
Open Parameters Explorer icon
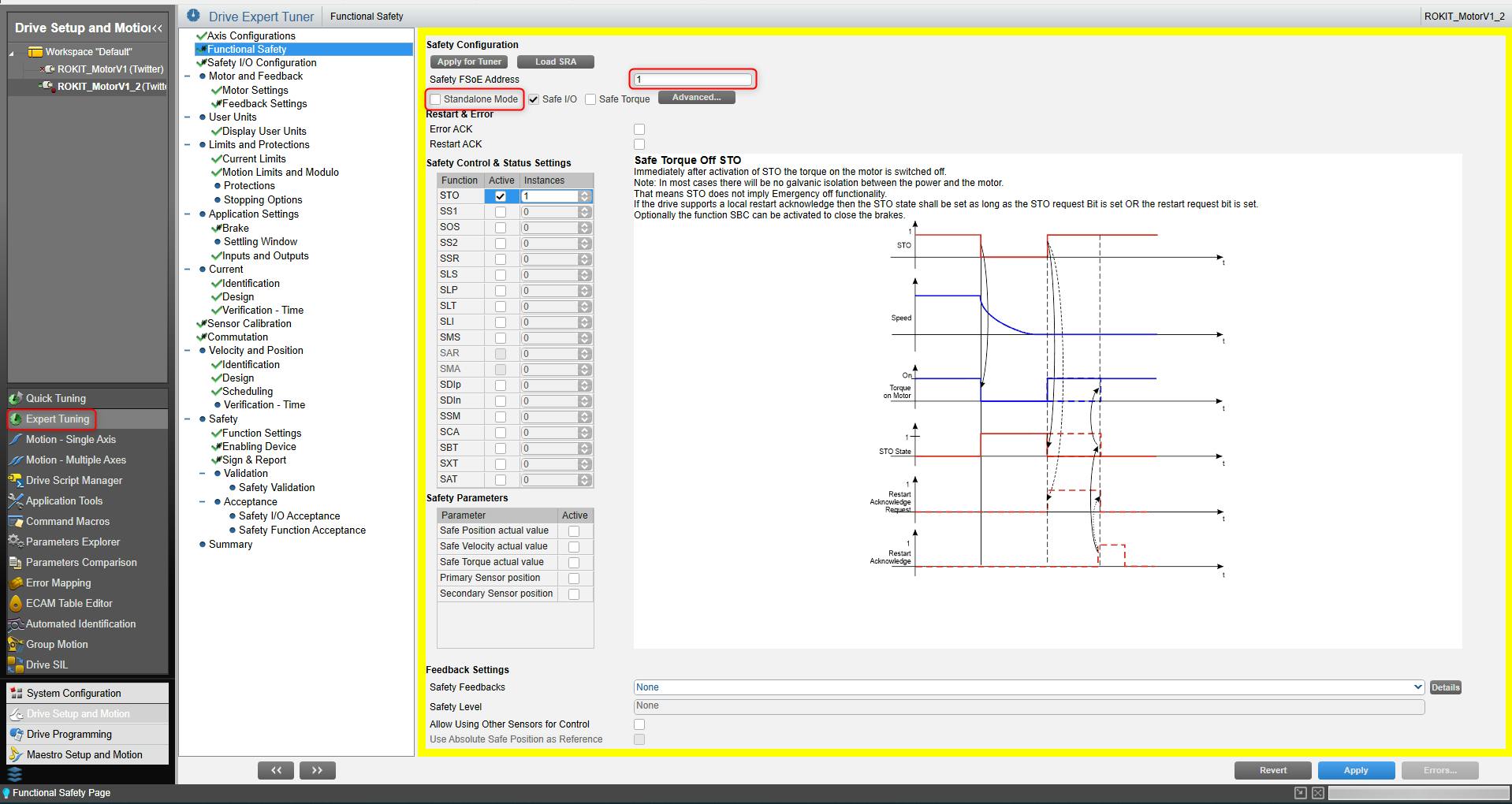pyautogui.click(x=16, y=542)
